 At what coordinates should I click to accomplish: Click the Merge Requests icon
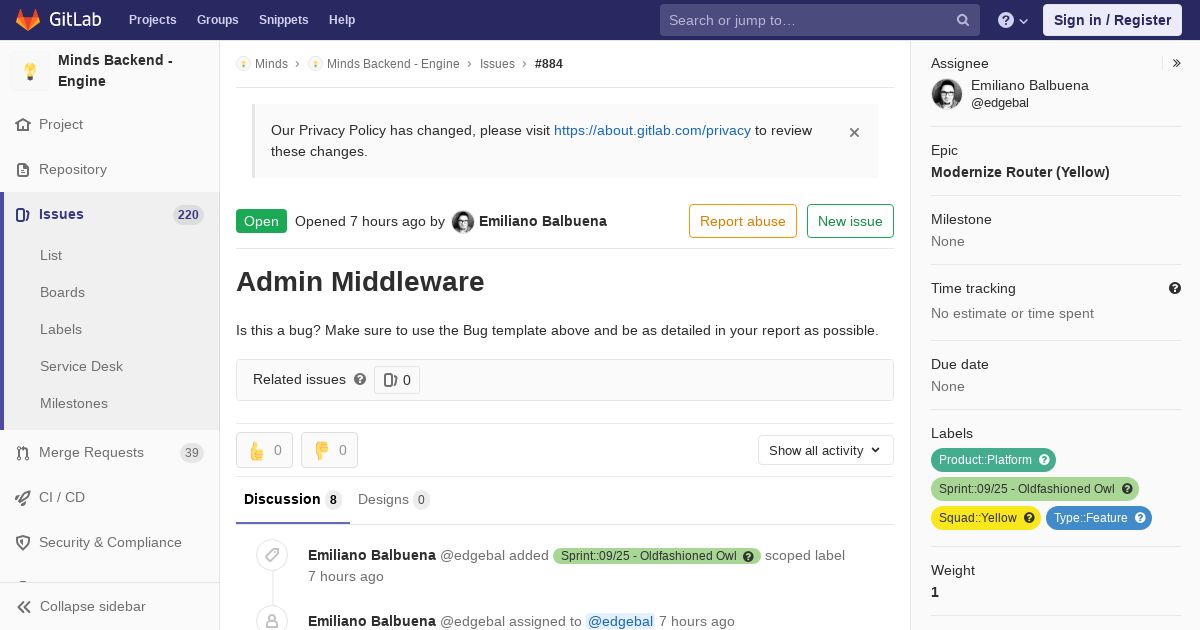coord(23,453)
